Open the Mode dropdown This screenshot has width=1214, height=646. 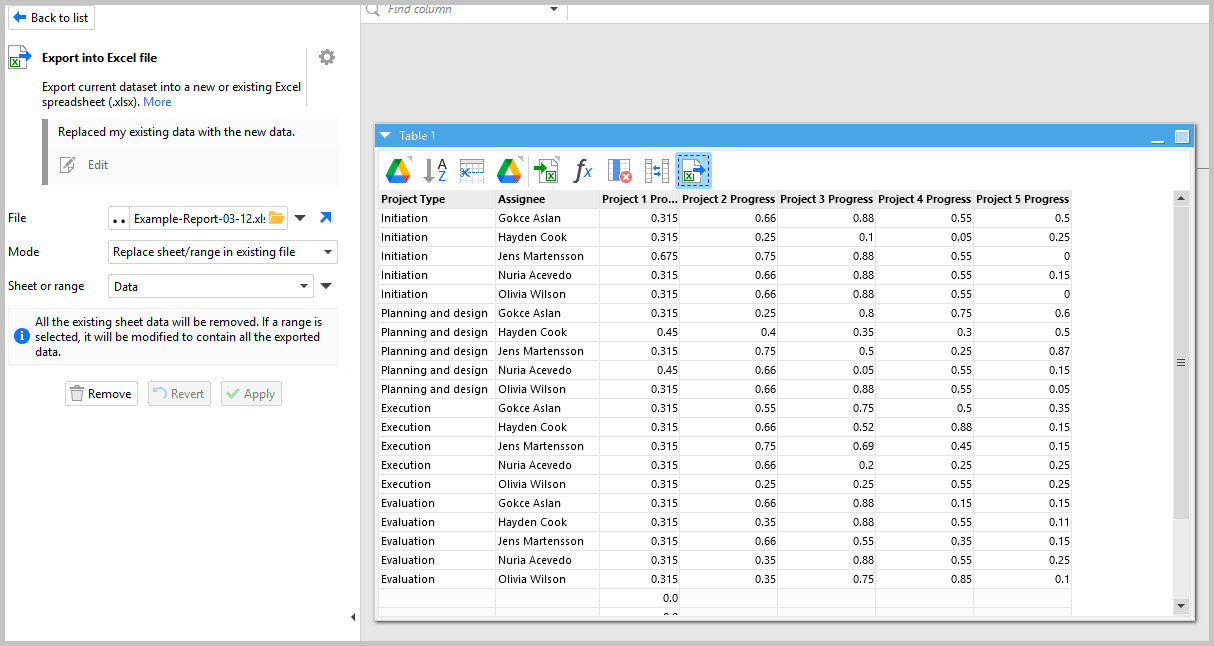click(223, 252)
